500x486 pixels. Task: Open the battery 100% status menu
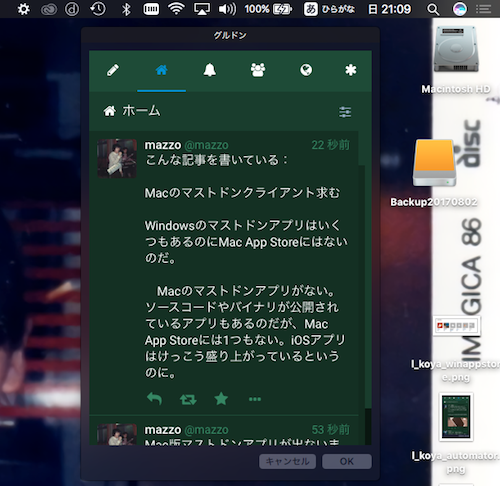click(x=268, y=9)
